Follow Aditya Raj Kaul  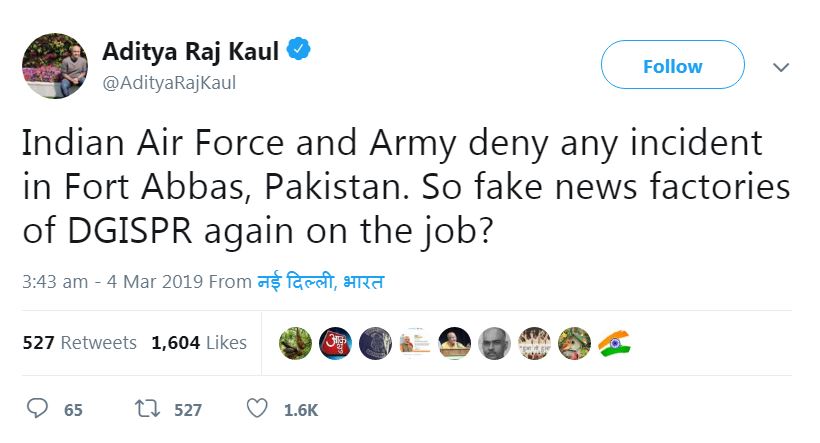pos(672,67)
